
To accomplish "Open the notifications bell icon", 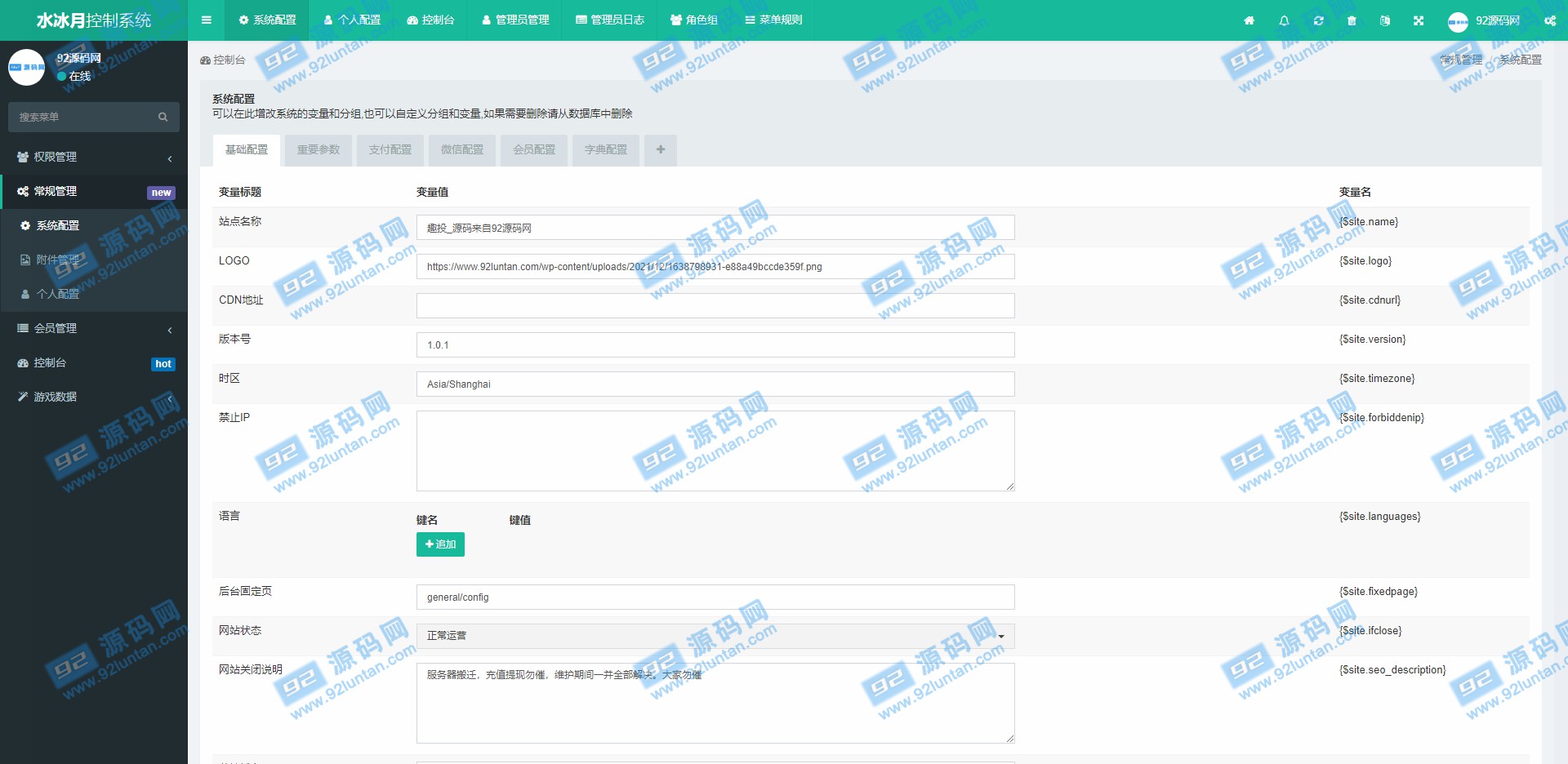I will point(1284,20).
